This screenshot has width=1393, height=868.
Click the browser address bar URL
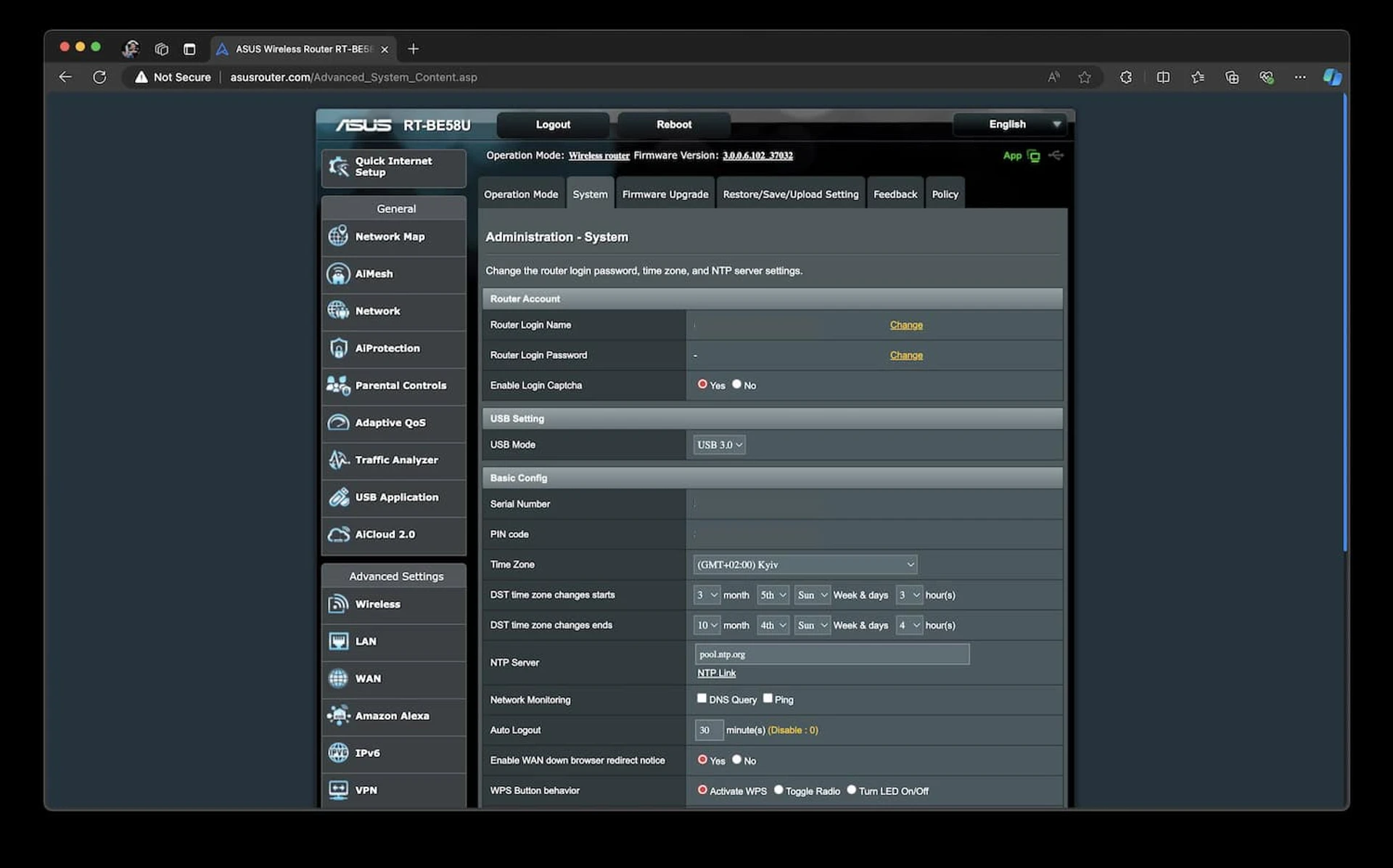353,77
